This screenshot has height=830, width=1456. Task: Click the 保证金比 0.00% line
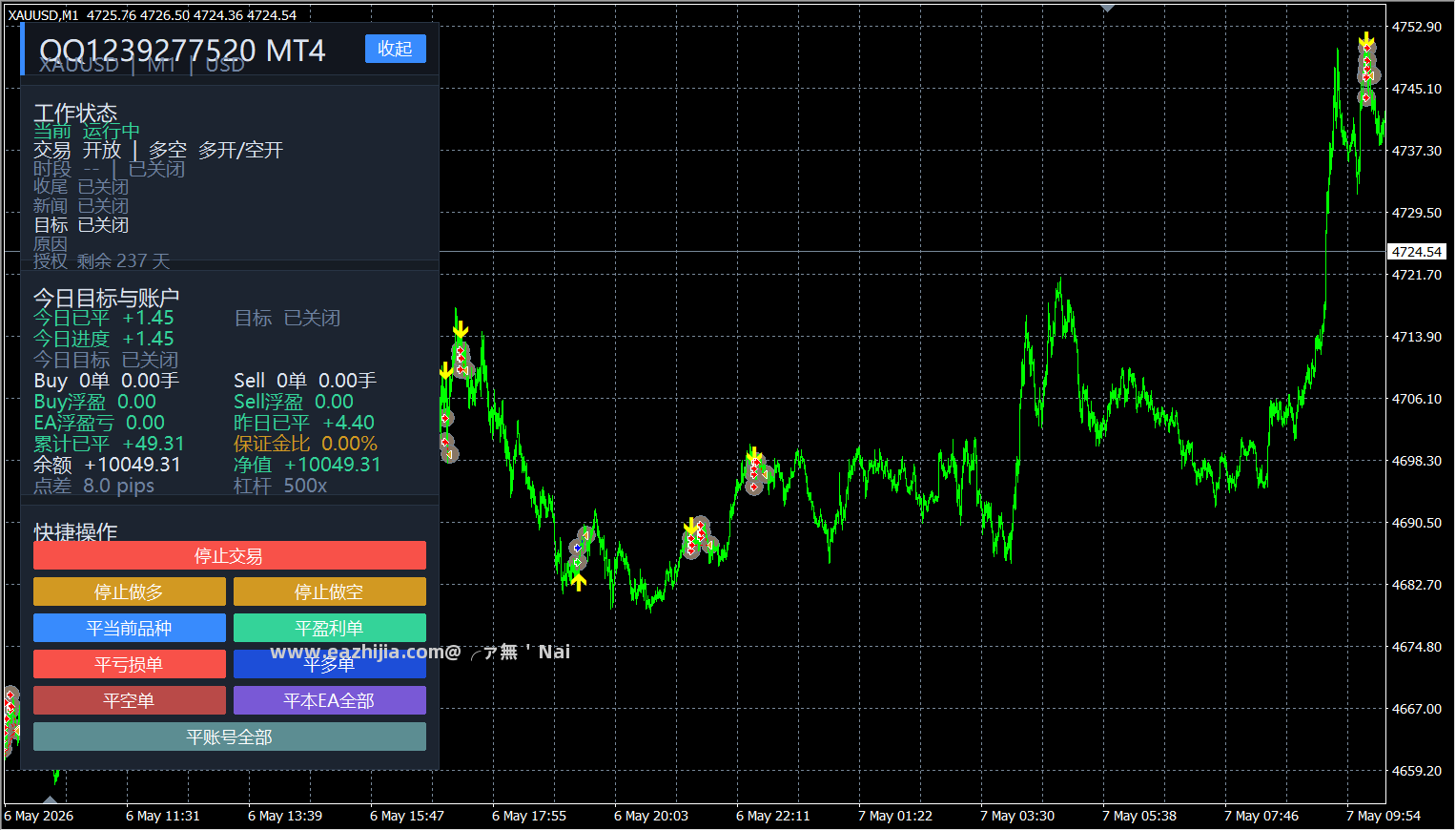pos(305,444)
